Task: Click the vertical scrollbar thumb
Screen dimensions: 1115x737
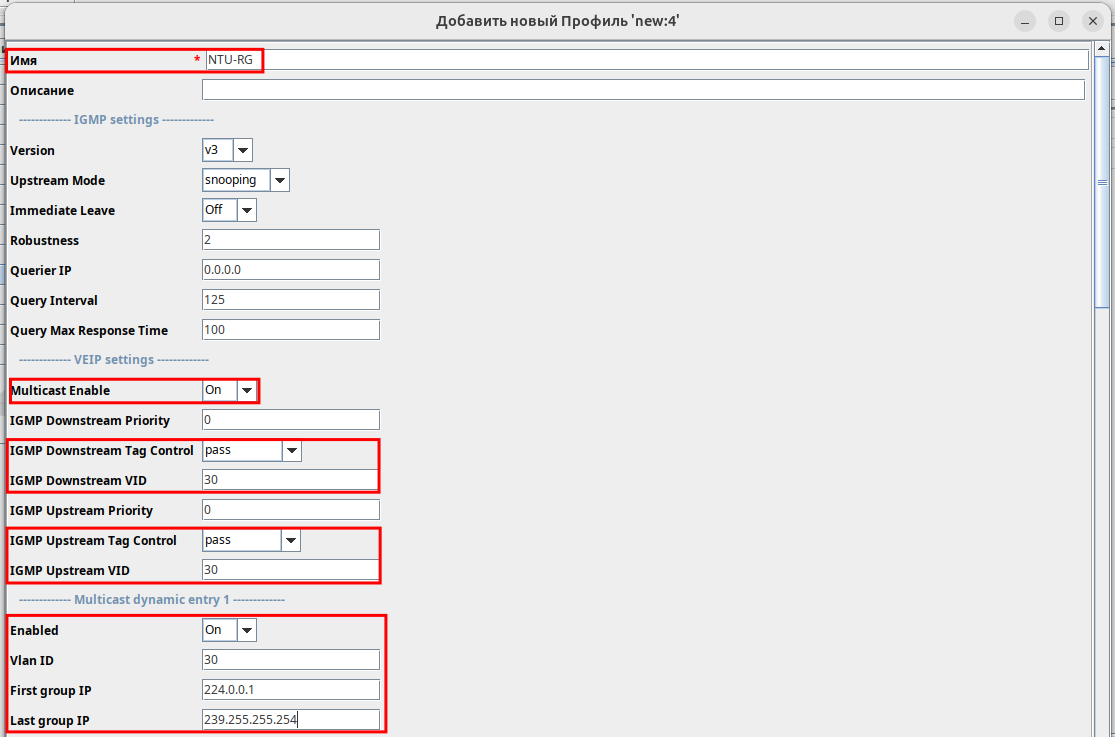Action: pos(1102,182)
